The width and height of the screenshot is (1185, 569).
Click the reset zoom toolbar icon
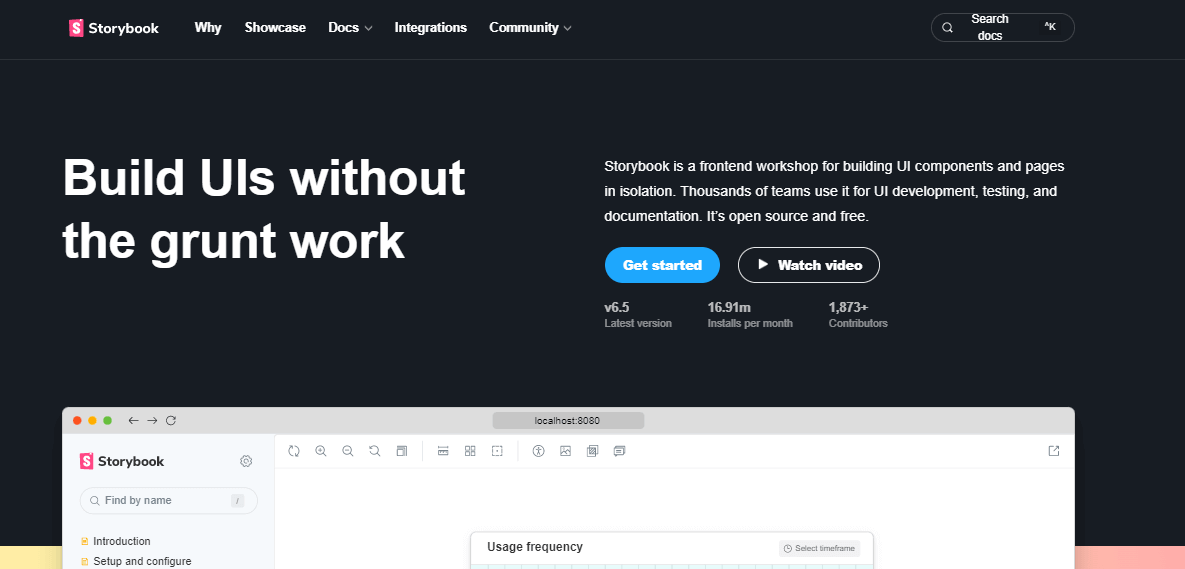374,451
